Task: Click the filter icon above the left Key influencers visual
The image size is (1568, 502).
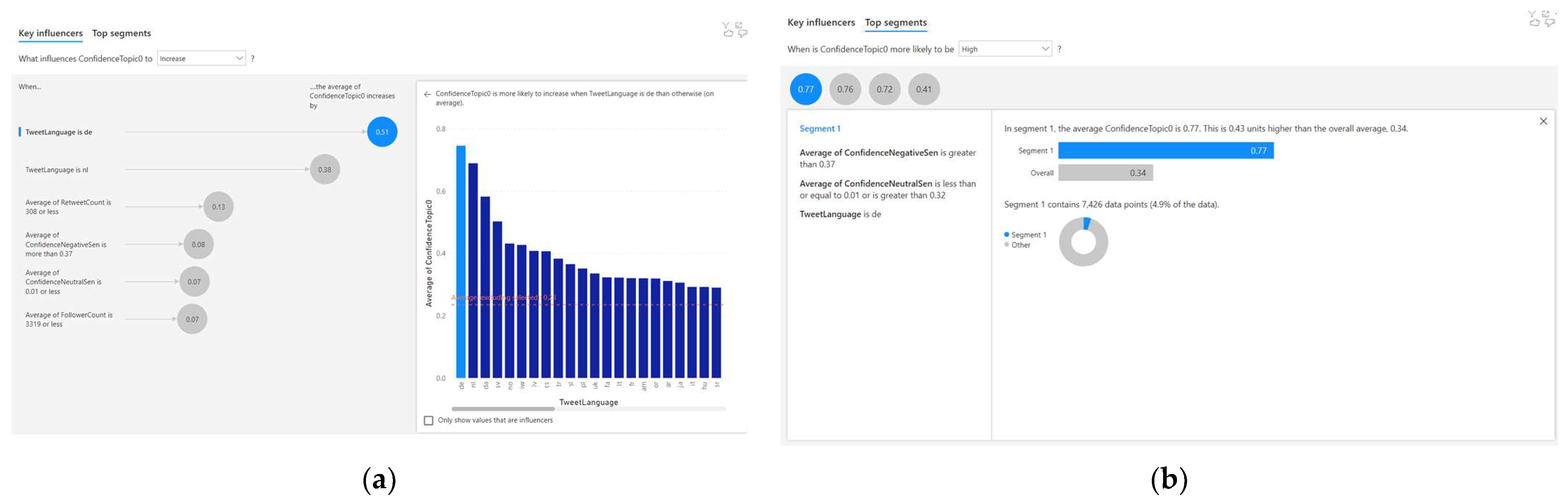Action: click(x=726, y=25)
